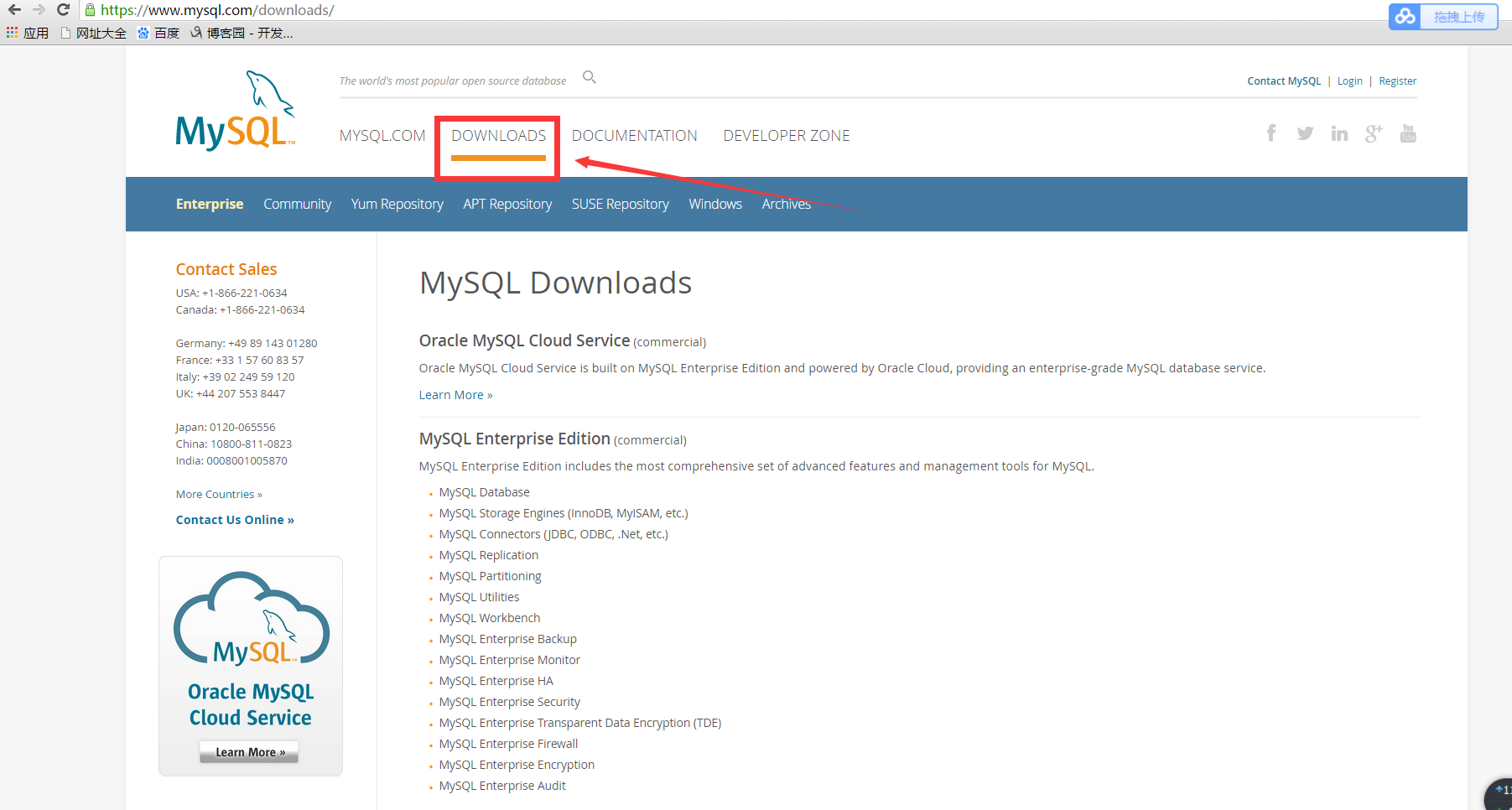Click the Login link
1512x810 pixels.
pos(1350,81)
